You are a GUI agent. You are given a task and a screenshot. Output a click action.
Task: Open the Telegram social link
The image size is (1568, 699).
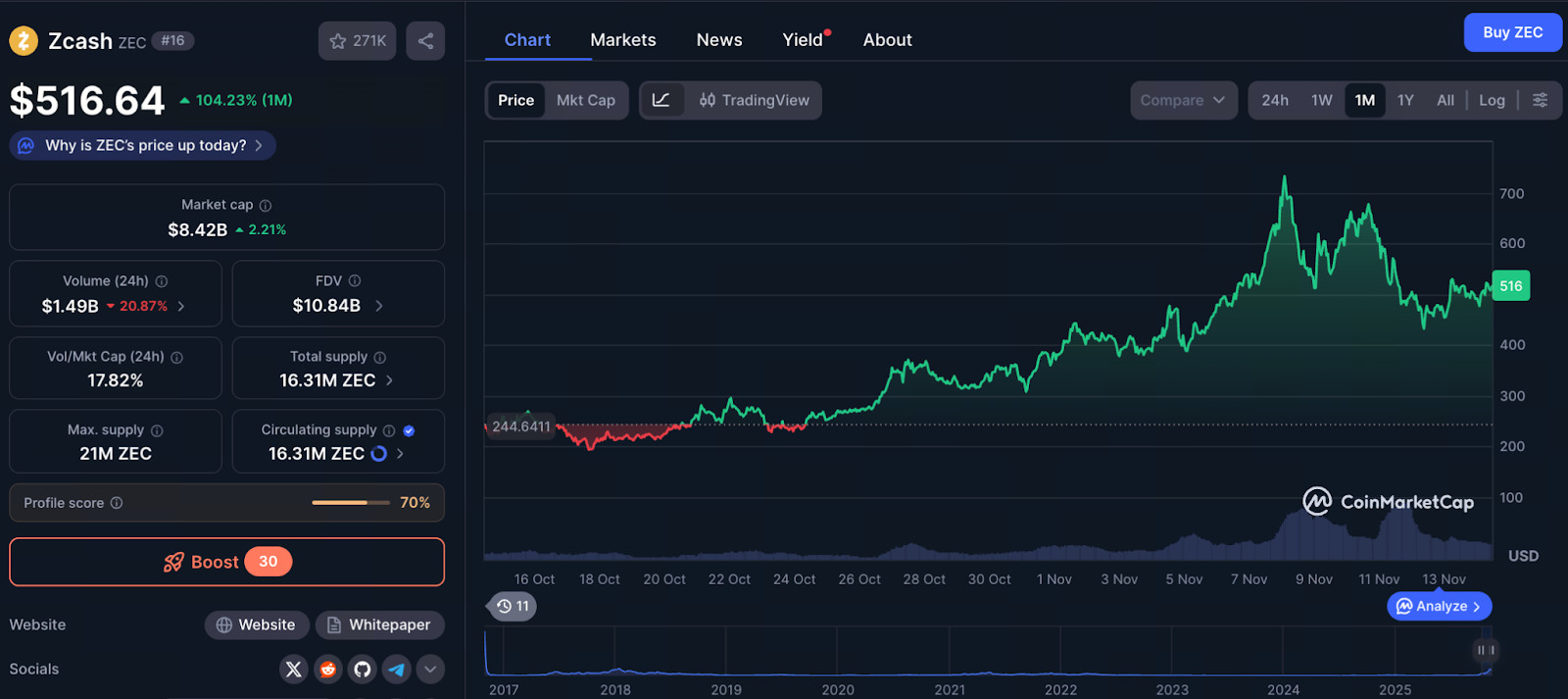[397, 670]
